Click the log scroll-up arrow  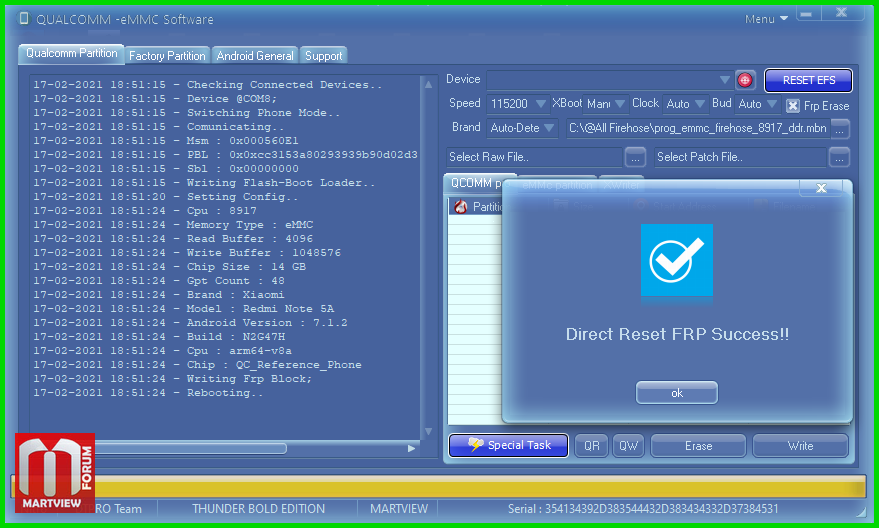click(428, 84)
